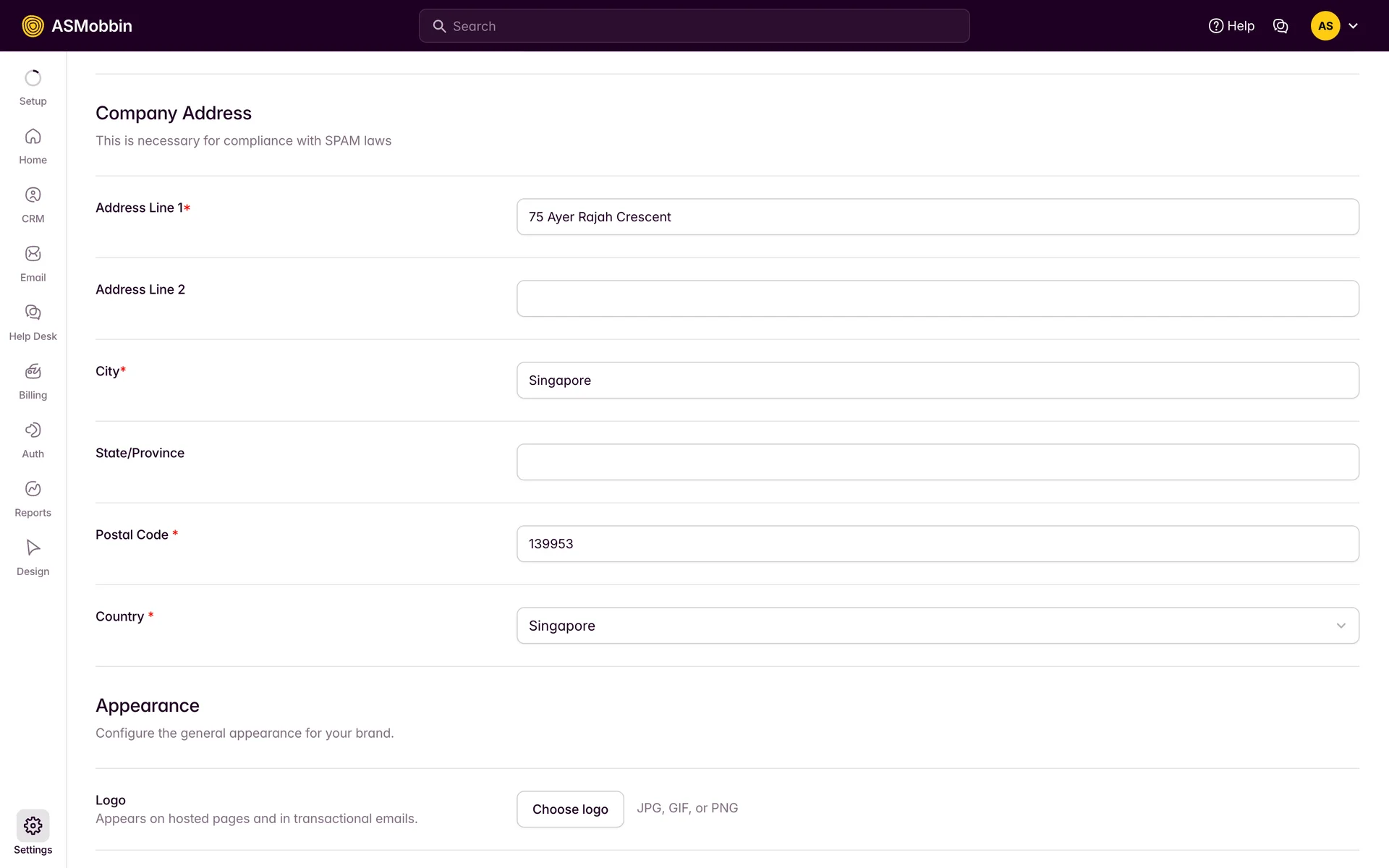
Task: Click the Choose logo button
Action: [x=570, y=809]
